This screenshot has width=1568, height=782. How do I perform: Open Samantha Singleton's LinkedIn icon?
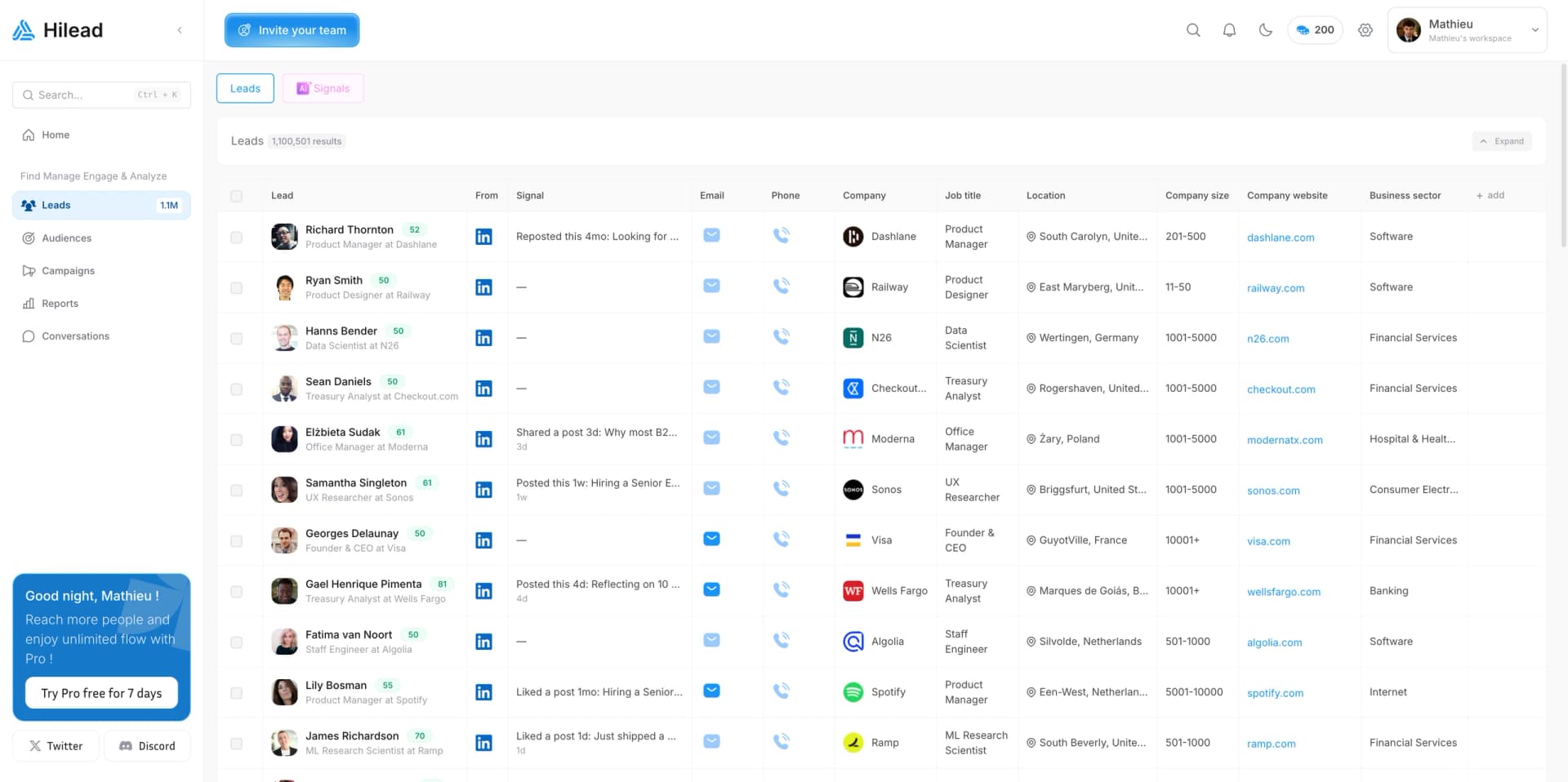(x=483, y=490)
